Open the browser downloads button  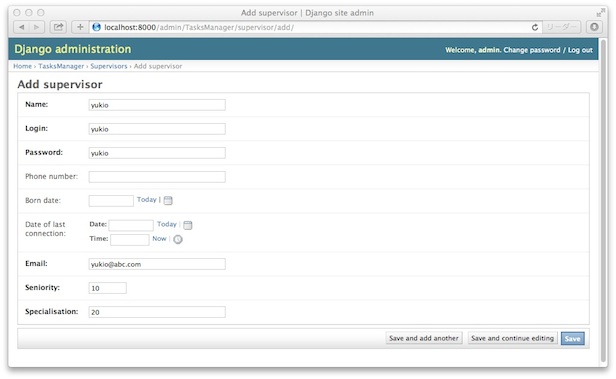pyautogui.click(x=594, y=27)
